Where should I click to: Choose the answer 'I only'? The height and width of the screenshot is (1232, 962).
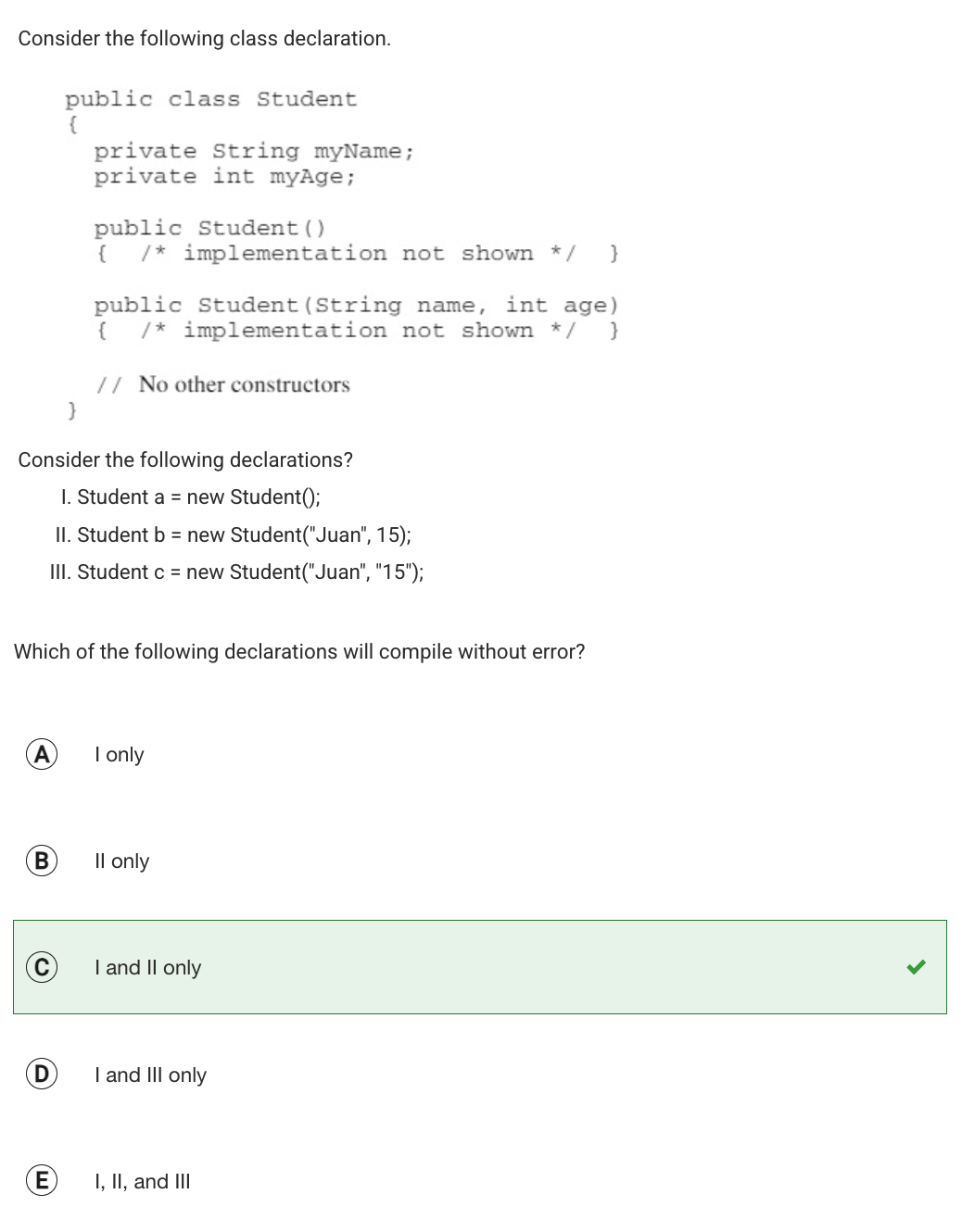[x=120, y=755]
